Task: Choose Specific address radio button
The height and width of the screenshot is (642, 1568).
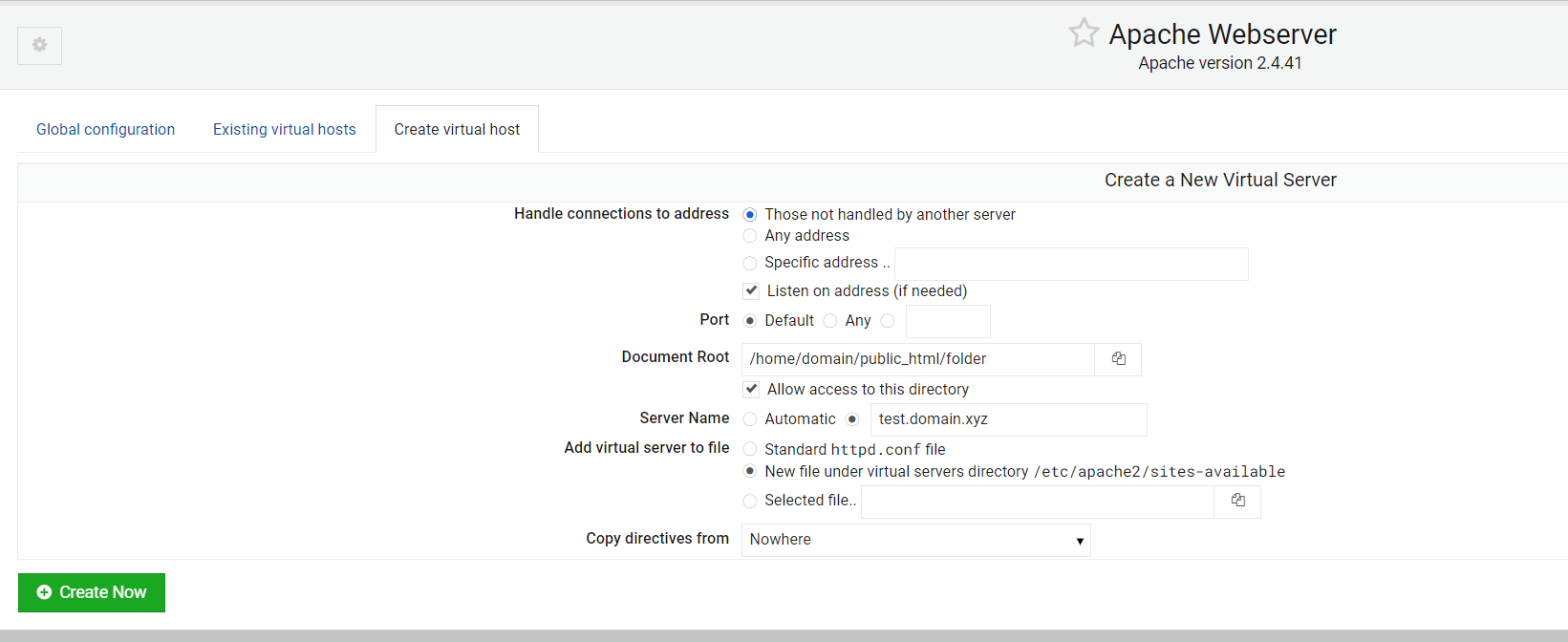Action: [750, 263]
